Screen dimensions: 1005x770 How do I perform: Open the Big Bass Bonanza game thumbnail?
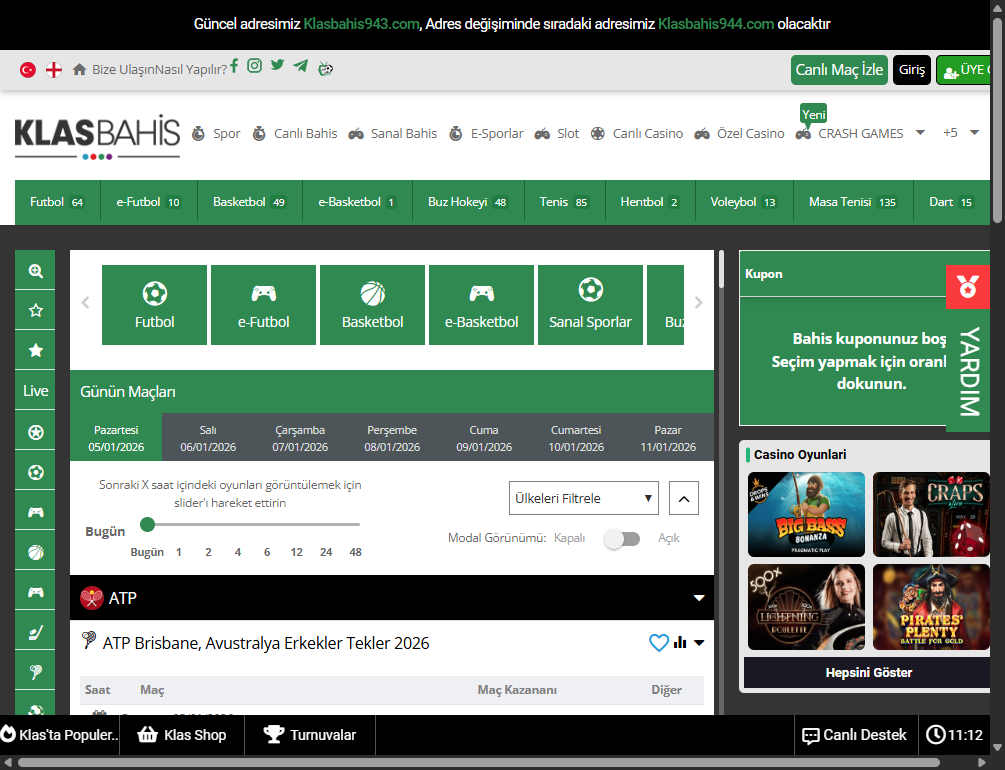pyautogui.click(x=806, y=514)
